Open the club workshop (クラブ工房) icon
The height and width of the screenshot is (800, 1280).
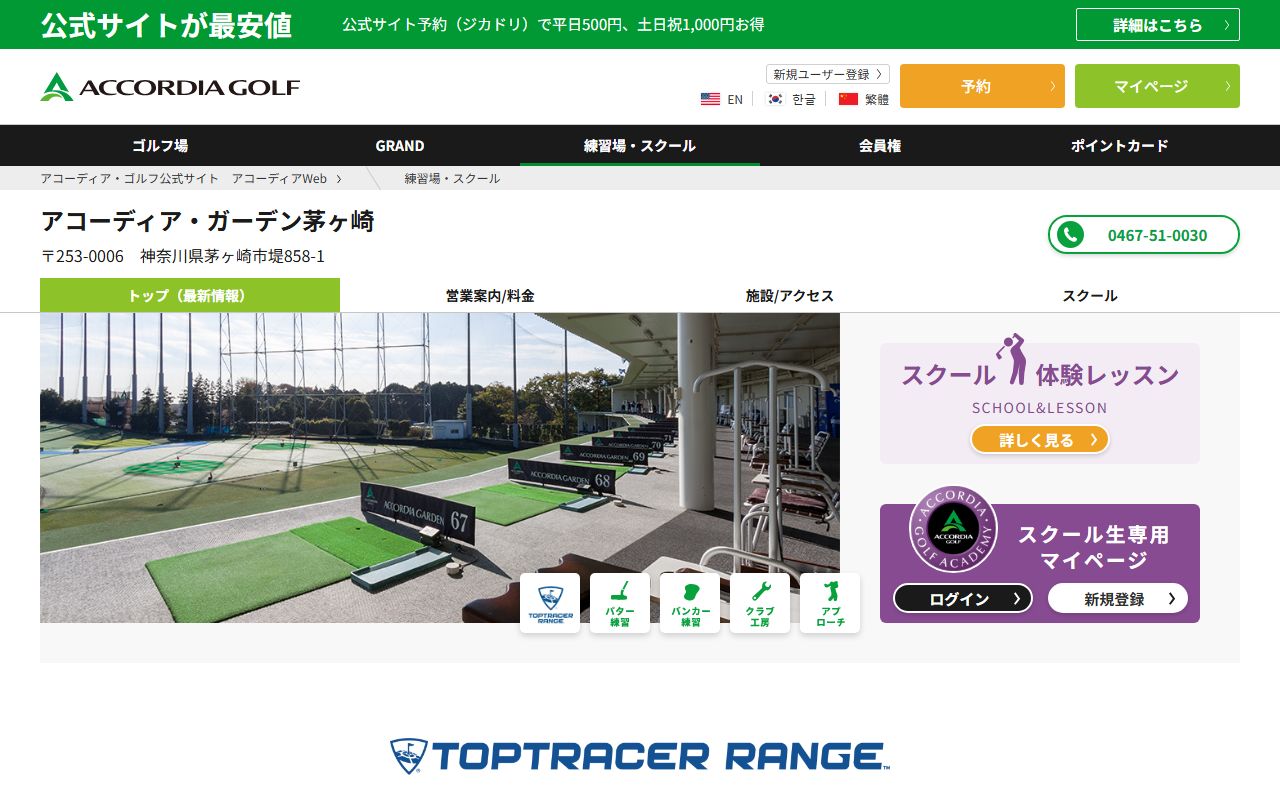[x=760, y=603]
